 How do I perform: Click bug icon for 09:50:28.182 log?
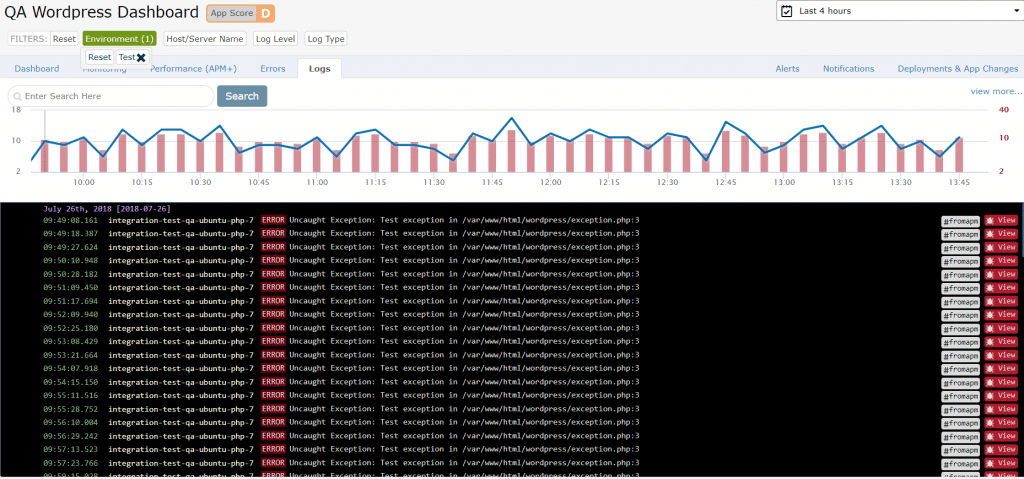tap(991, 274)
